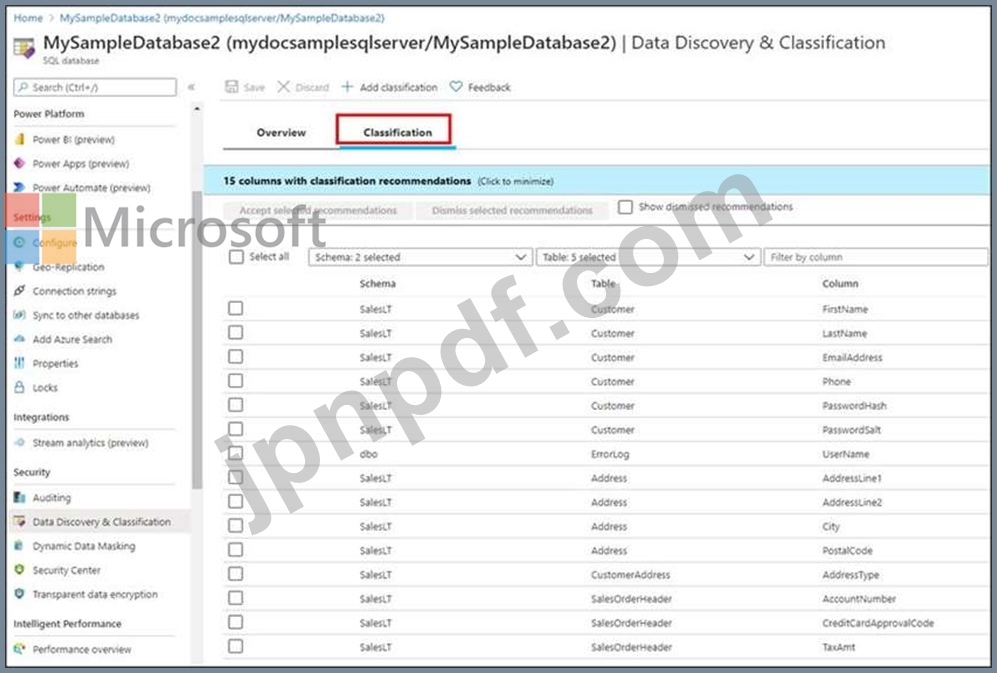This screenshot has height=673, width=997.
Task: Go to Home breadcrumb link
Action: pos(28,18)
